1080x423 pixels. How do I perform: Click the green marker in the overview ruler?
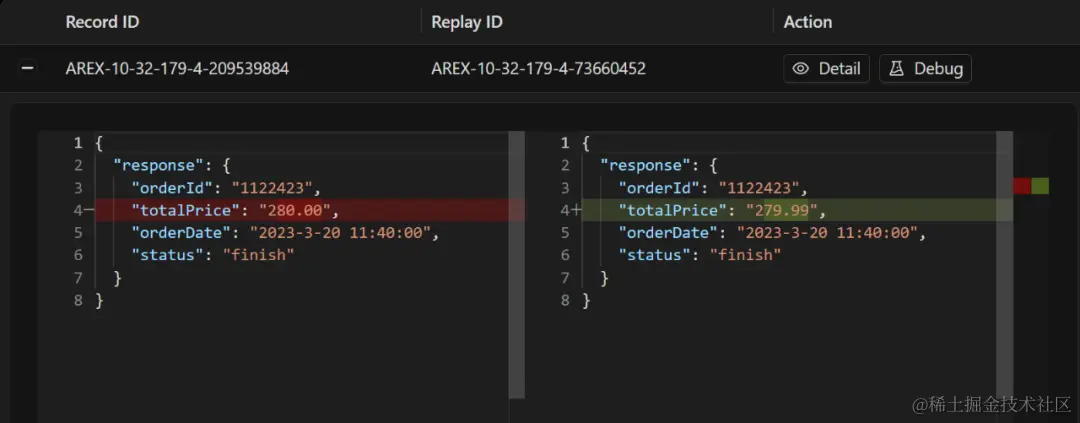(x=1040, y=186)
